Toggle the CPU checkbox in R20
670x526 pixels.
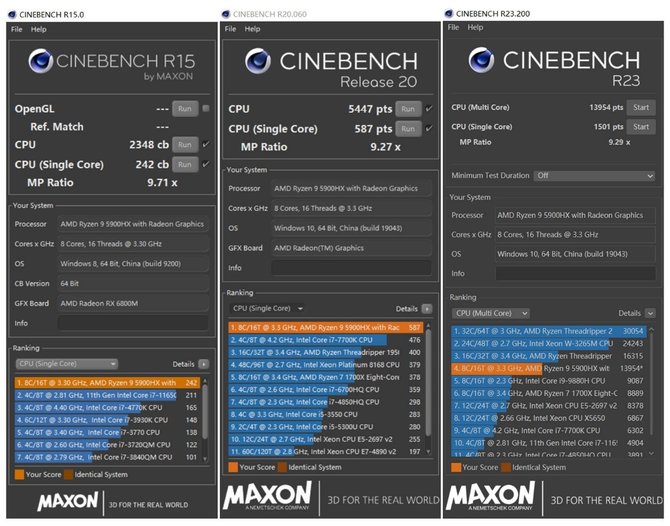point(429,109)
